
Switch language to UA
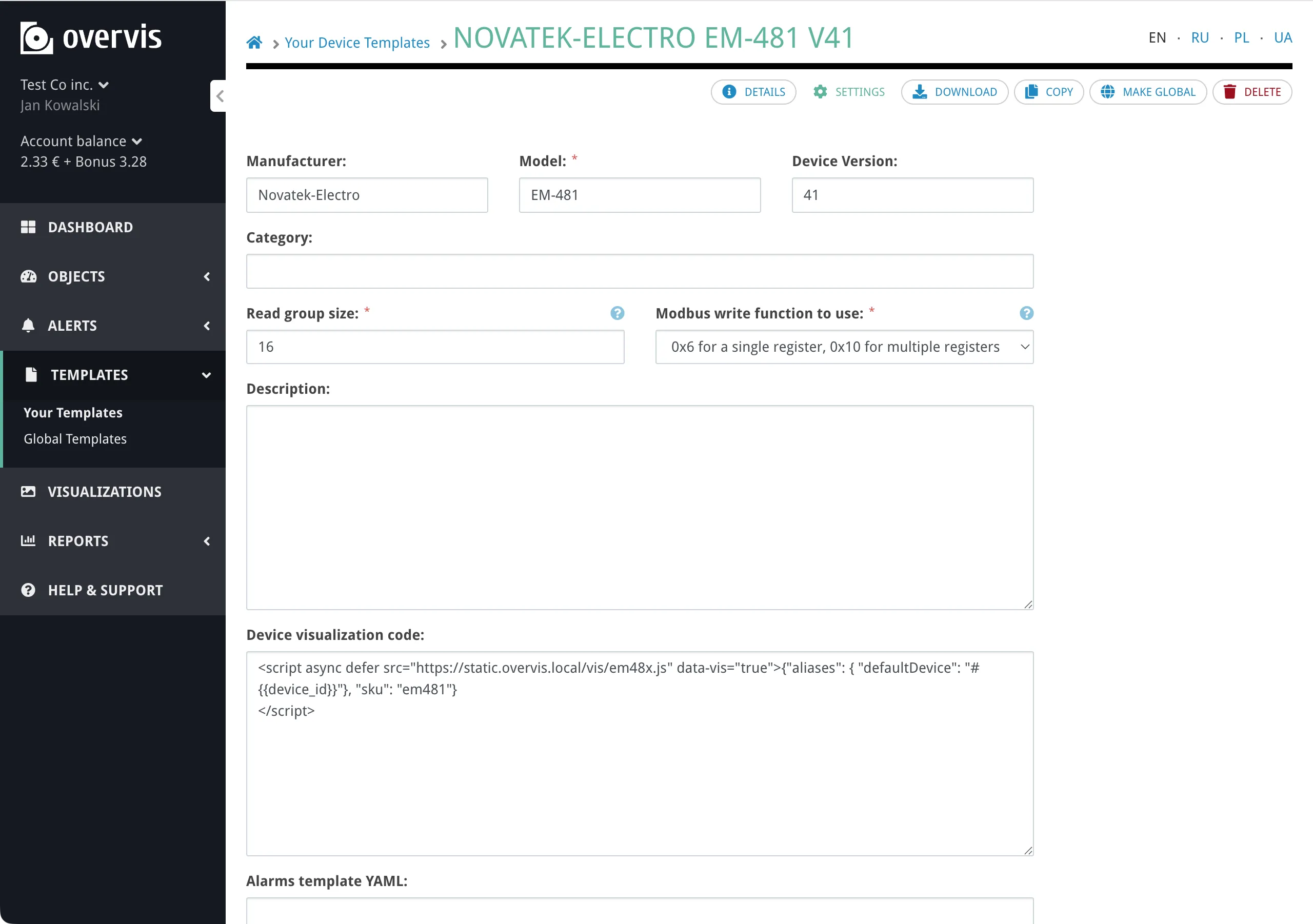tap(1283, 38)
